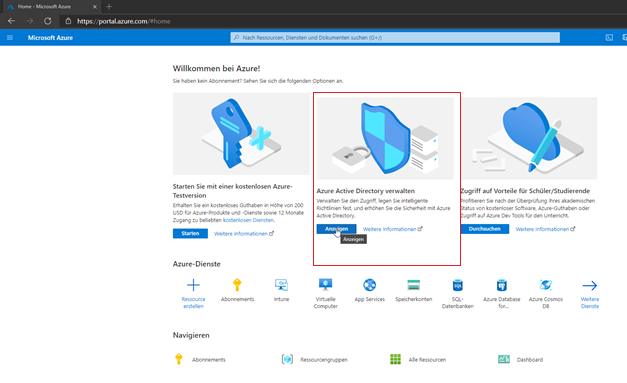
Task: Click the key illustration of free trial
Action: (241, 134)
